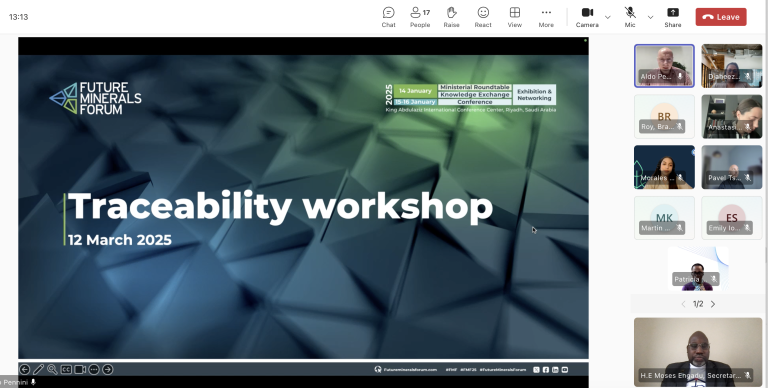Expand the Mic options dropdown arrow
Image resolution: width=768 pixels, height=388 pixels.
click(x=650, y=17)
